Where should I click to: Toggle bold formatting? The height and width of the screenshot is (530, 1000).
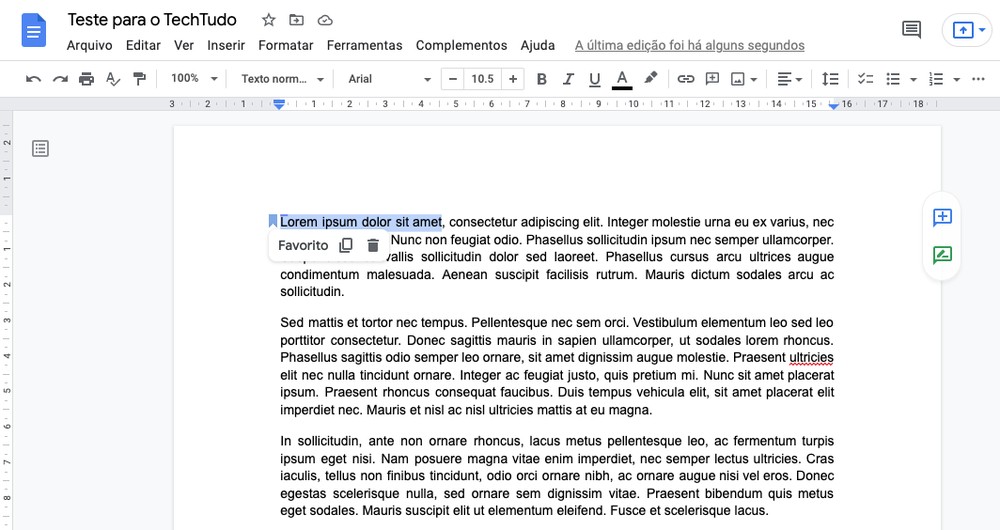coord(541,79)
